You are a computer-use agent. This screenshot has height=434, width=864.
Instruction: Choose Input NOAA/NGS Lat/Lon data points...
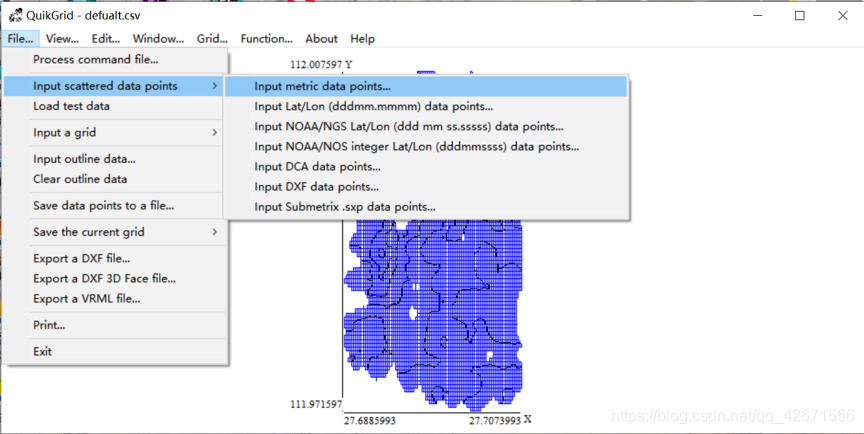(x=426, y=127)
